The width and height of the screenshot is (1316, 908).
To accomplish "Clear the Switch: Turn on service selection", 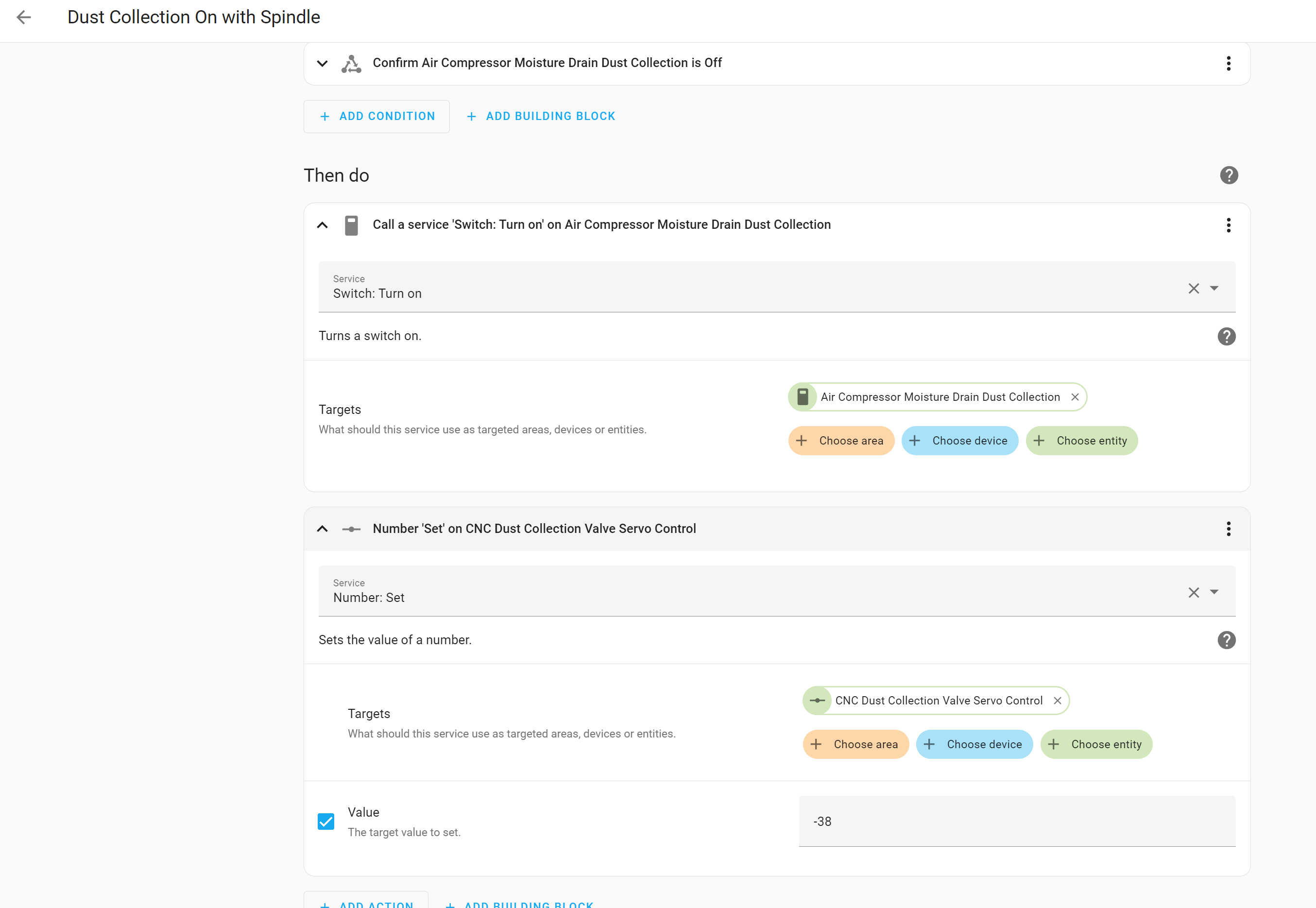I will coord(1193,289).
